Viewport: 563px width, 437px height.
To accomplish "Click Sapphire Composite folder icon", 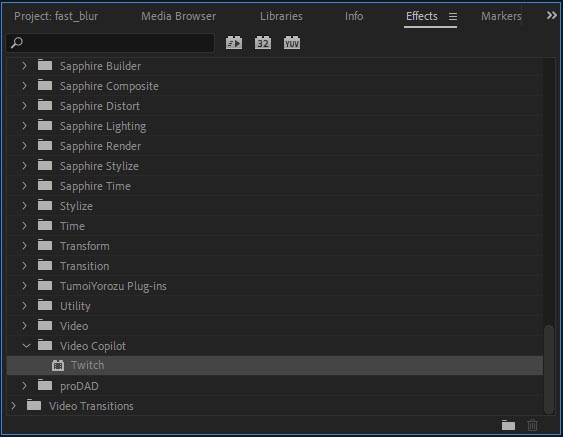I will pyautogui.click(x=45, y=85).
